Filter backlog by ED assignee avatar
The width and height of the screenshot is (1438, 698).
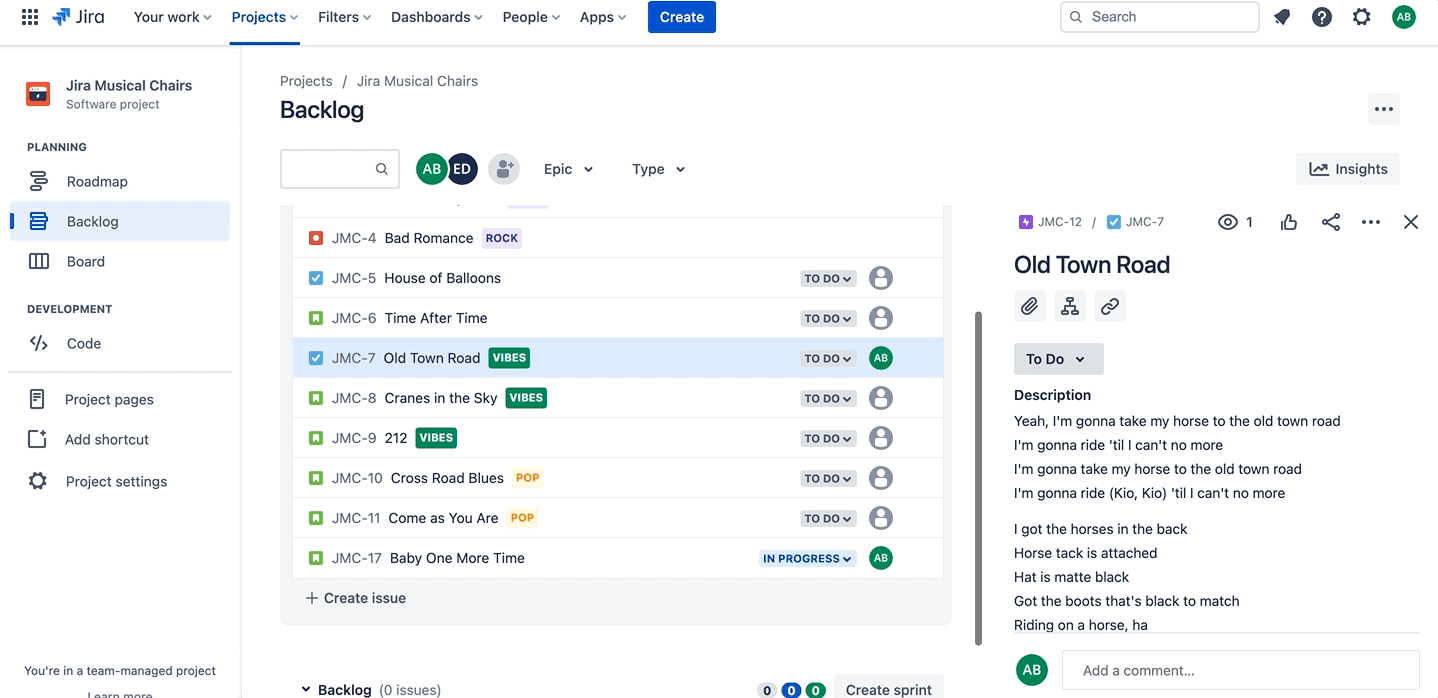[461, 169]
